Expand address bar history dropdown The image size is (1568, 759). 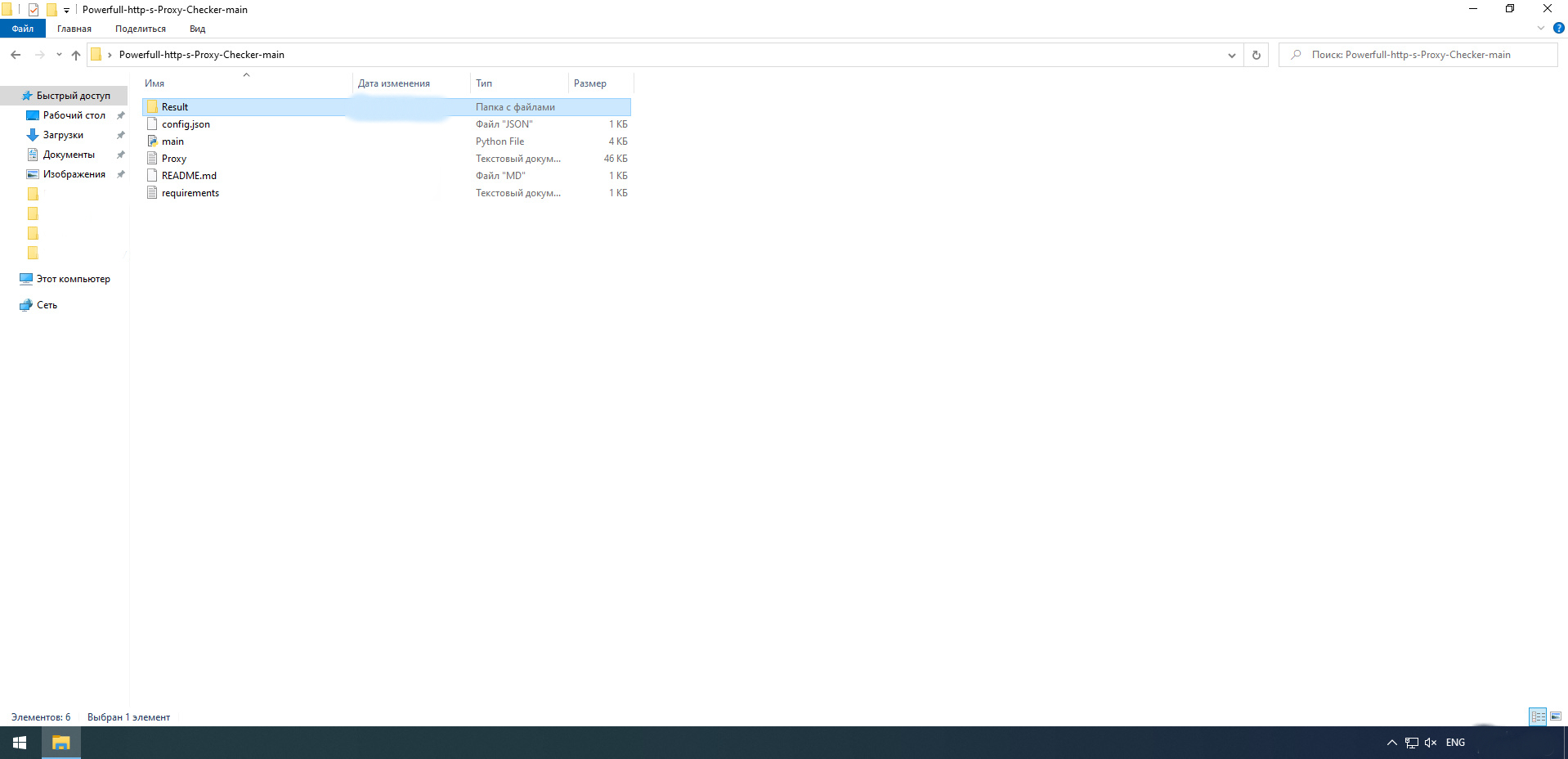[1232, 55]
